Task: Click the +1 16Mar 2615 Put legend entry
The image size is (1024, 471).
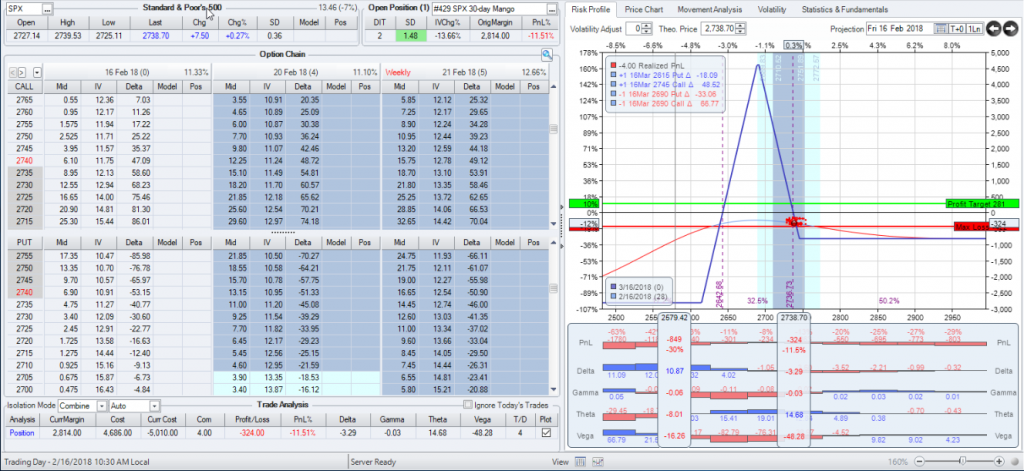Action: [666, 75]
